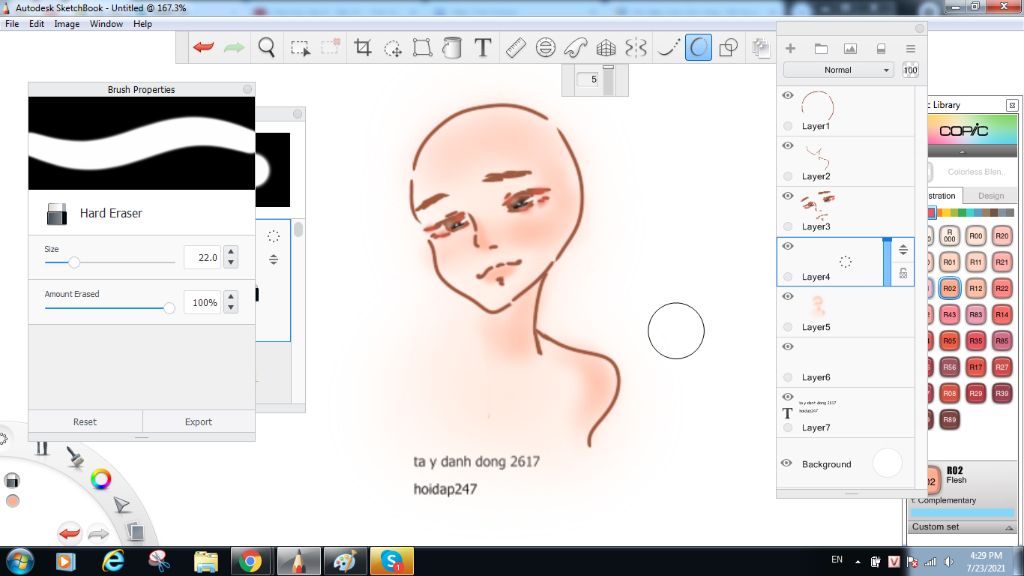Open the Edit menu
This screenshot has height=576, width=1024.
click(37, 24)
